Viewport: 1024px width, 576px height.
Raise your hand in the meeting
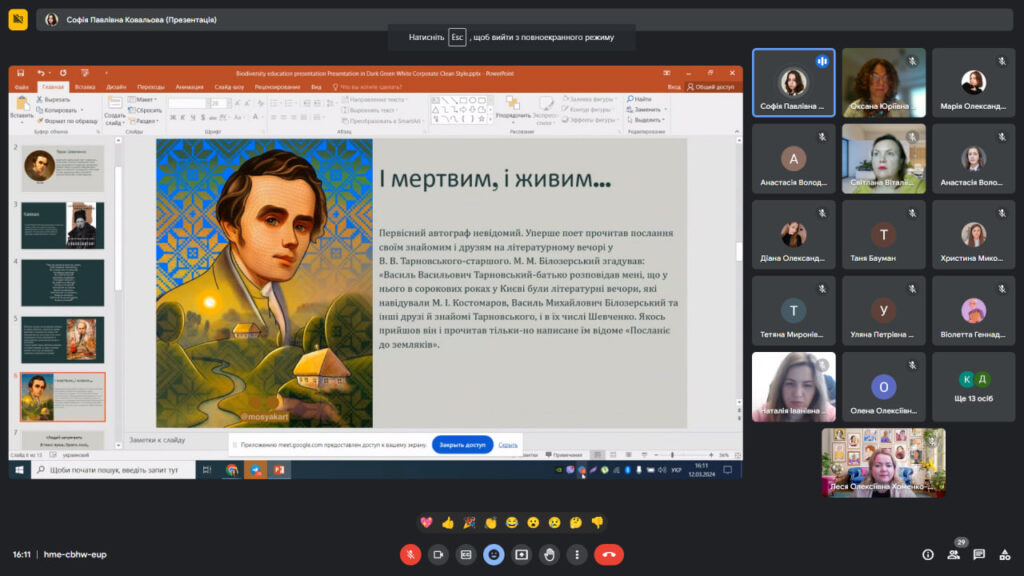(x=549, y=554)
